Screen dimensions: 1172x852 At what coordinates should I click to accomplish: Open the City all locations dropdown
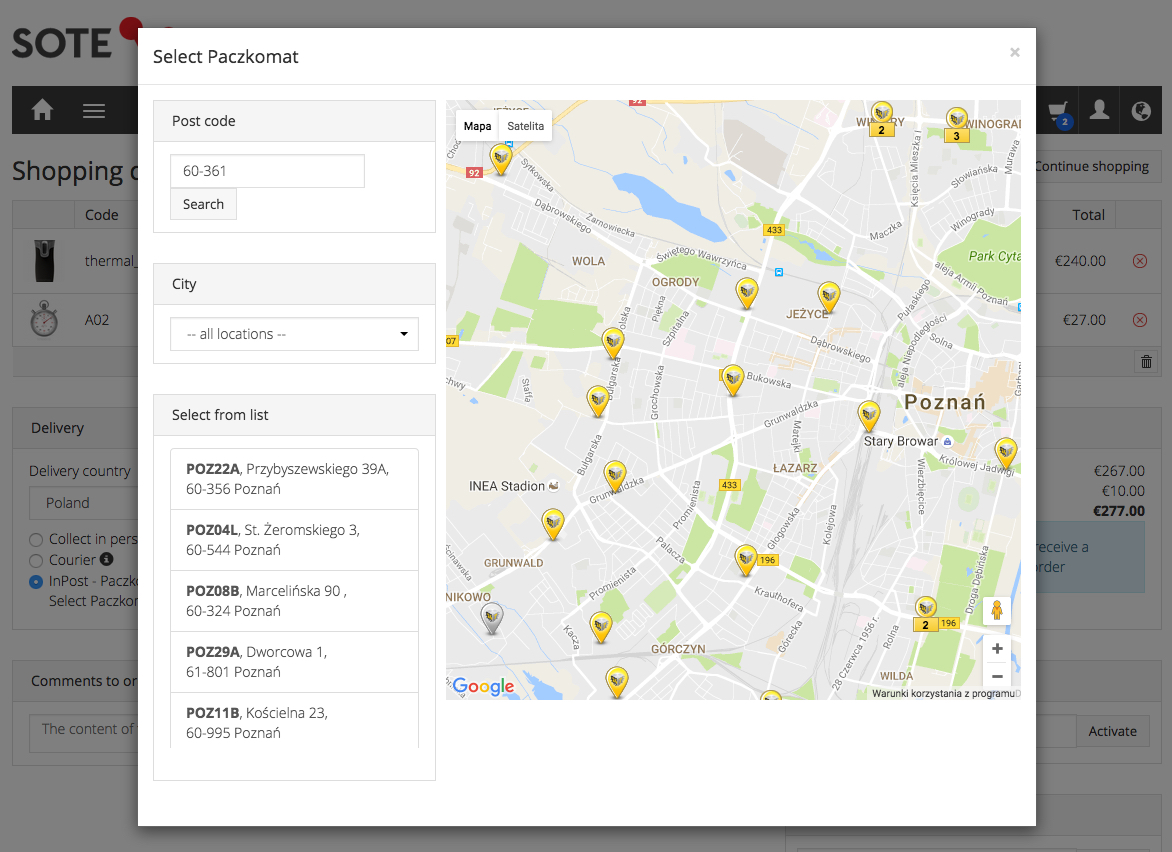pyautogui.click(x=294, y=334)
